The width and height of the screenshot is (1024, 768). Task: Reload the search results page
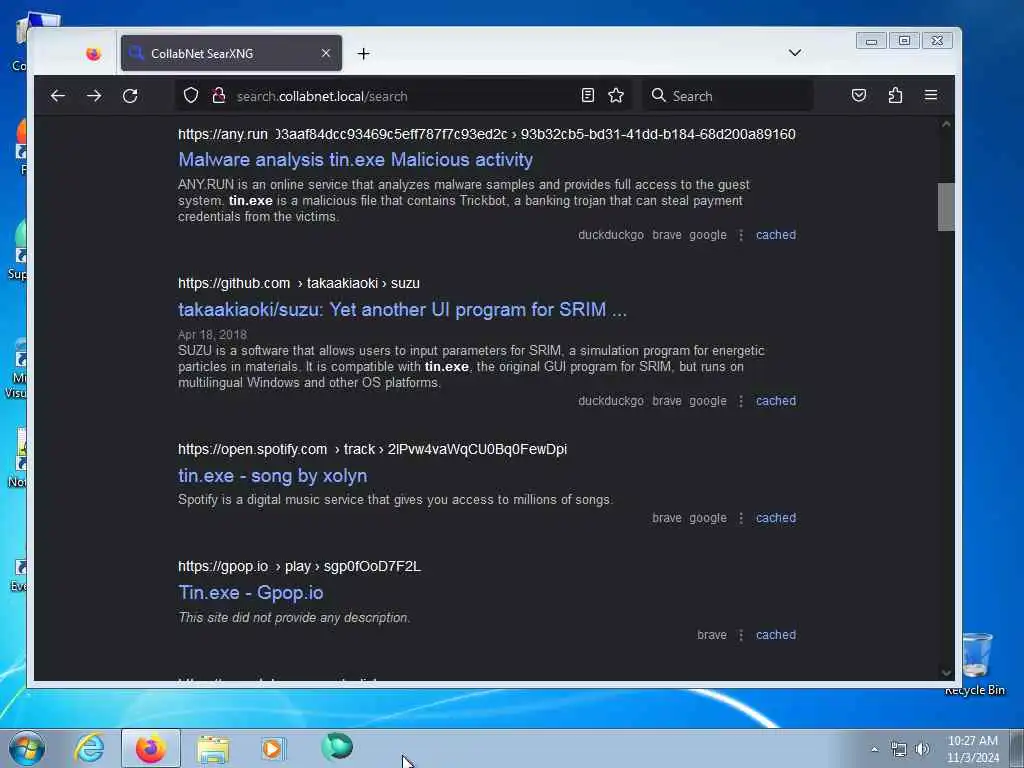[x=130, y=96]
